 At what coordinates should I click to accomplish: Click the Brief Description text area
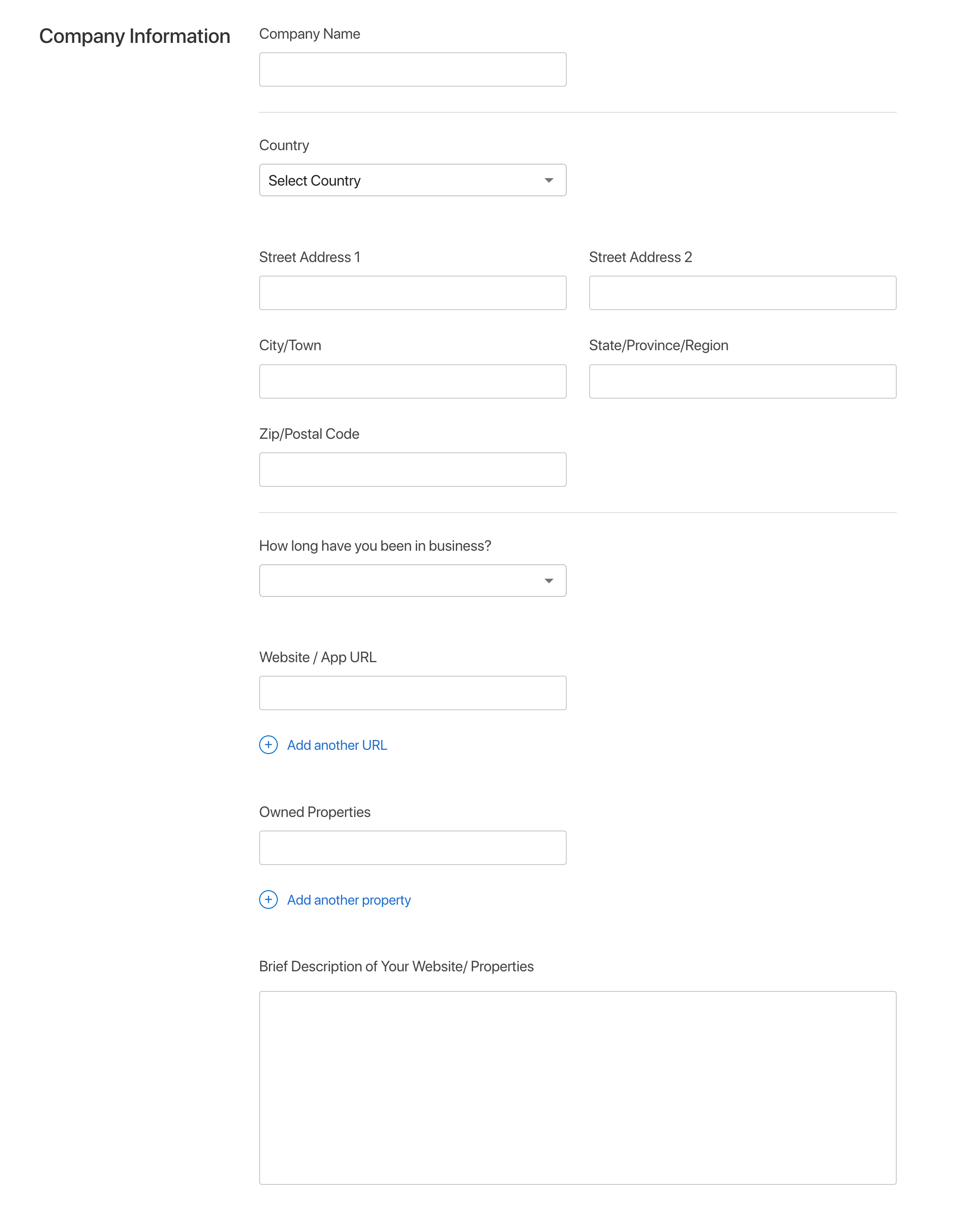tap(577, 1087)
